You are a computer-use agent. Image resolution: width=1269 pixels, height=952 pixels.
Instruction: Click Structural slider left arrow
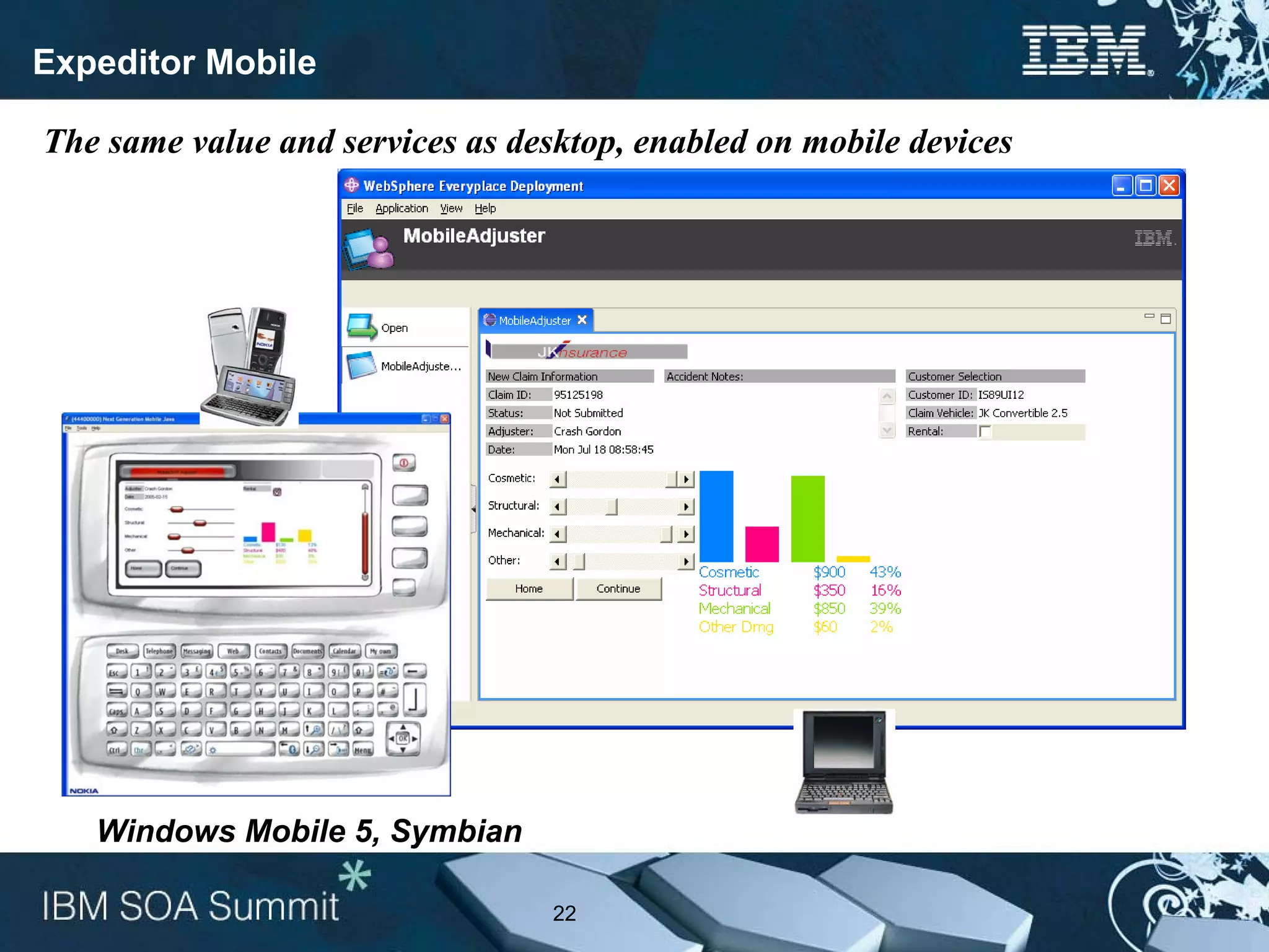[558, 507]
